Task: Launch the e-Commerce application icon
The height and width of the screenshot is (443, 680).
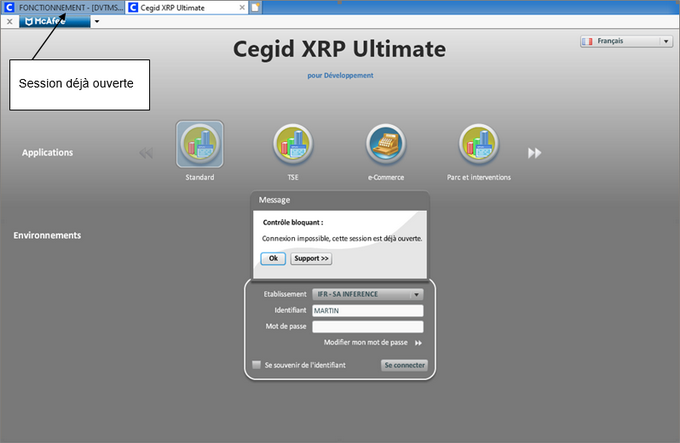Action: click(x=385, y=145)
